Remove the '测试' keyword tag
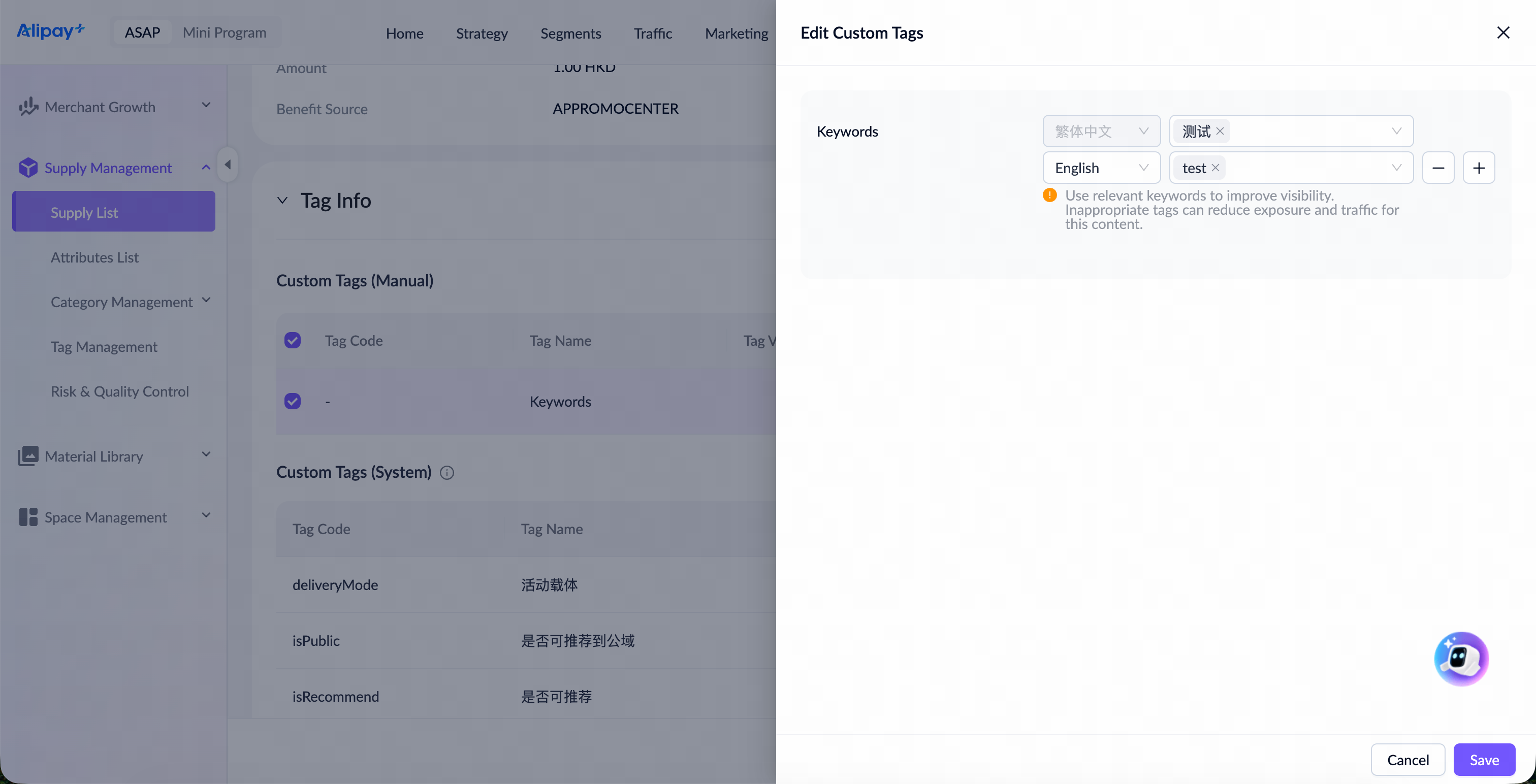The height and width of the screenshot is (784, 1536). coord(1220,131)
